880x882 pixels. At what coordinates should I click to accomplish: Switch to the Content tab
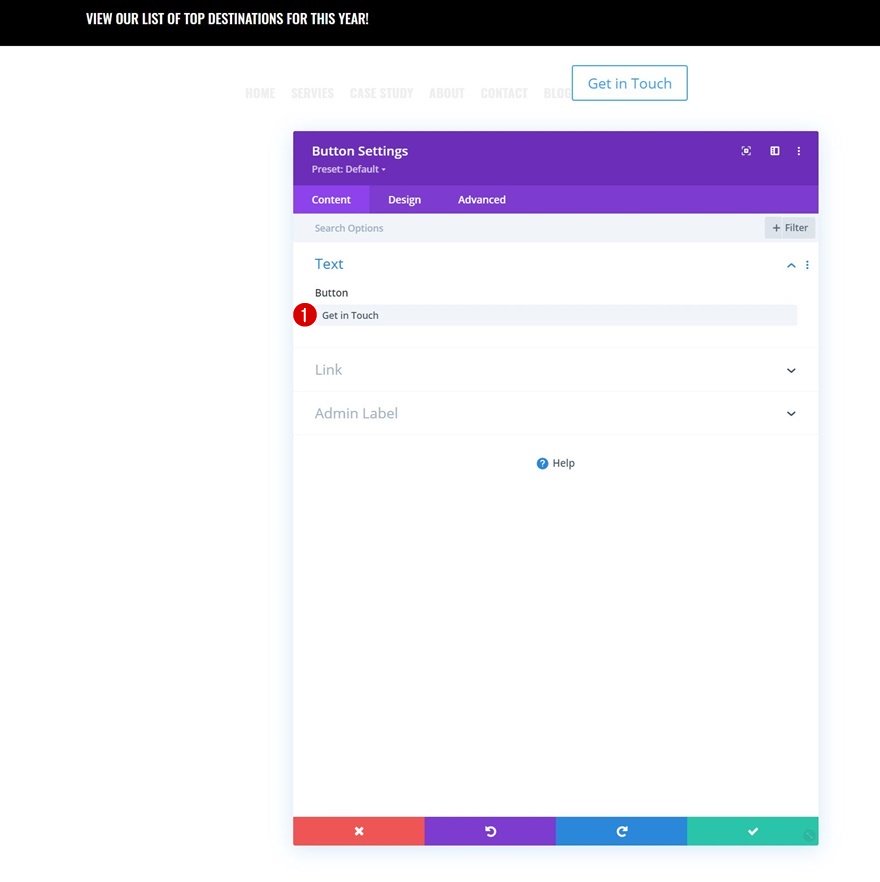[x=331, y=200]
